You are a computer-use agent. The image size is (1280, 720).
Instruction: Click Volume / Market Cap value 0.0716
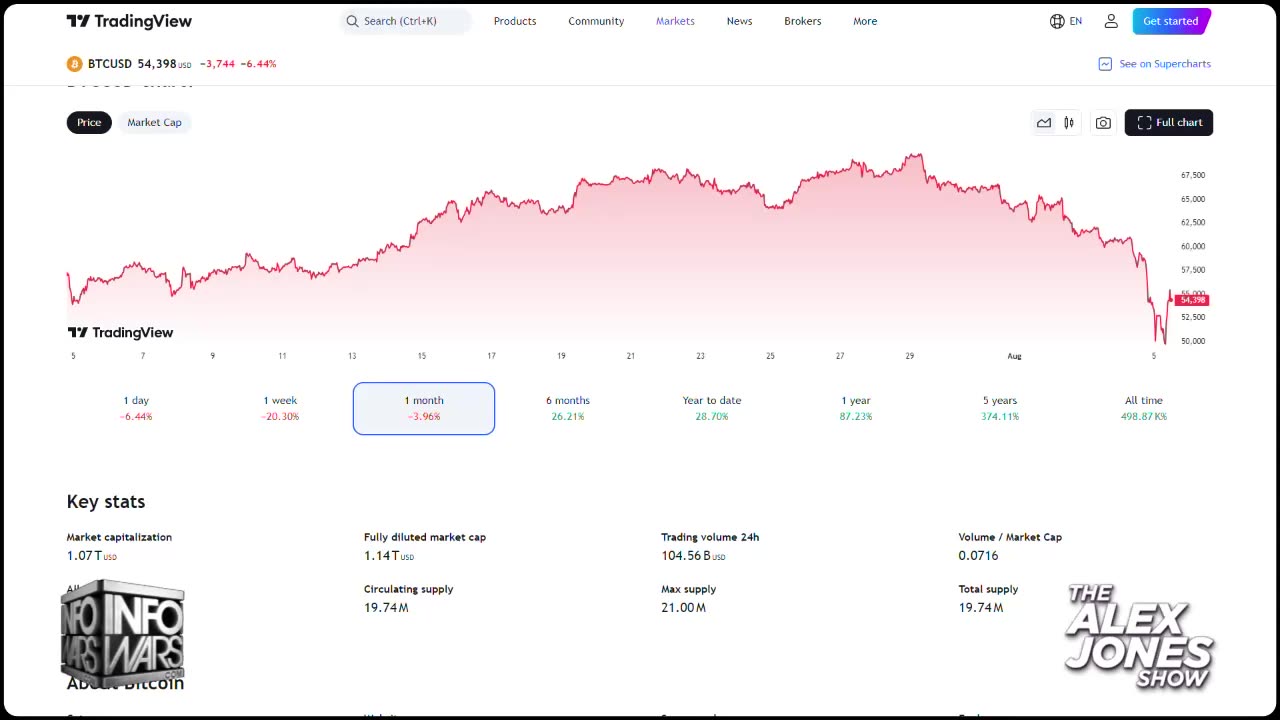pyautogui.click(x=978, y=556)
